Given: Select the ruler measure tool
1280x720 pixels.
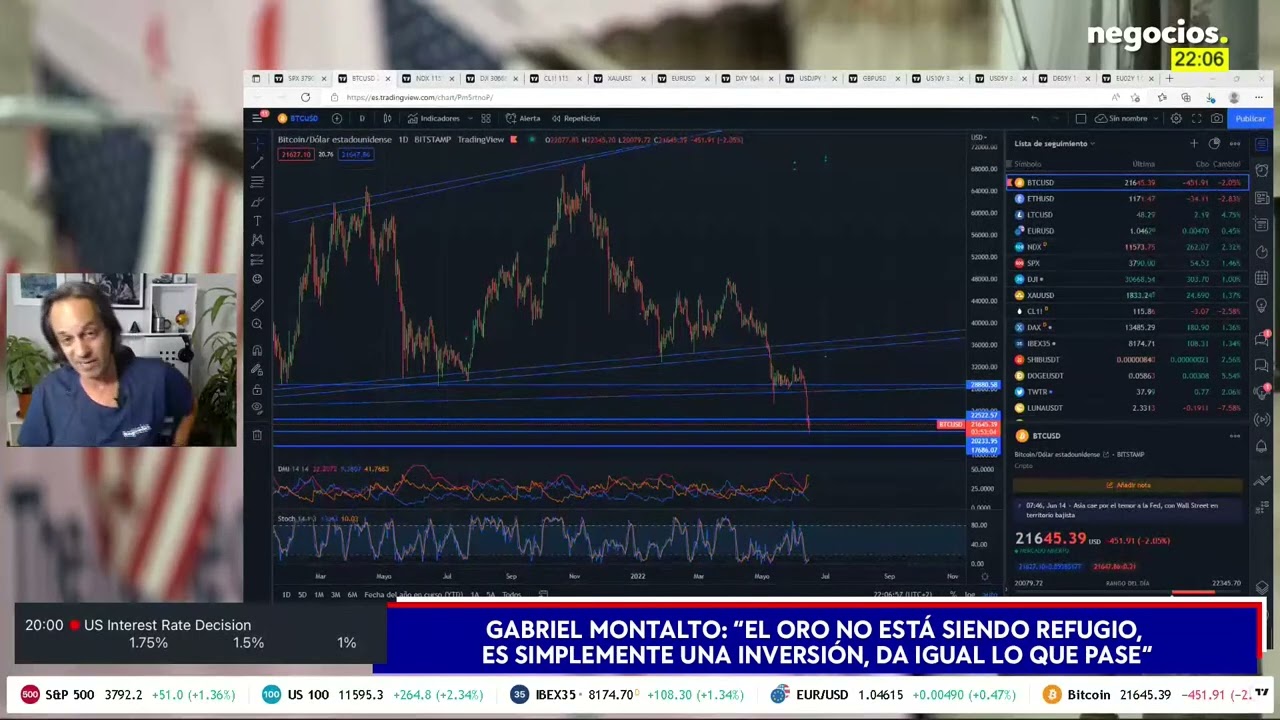Looking at the screenshot, I should click(x=257, y=305).
